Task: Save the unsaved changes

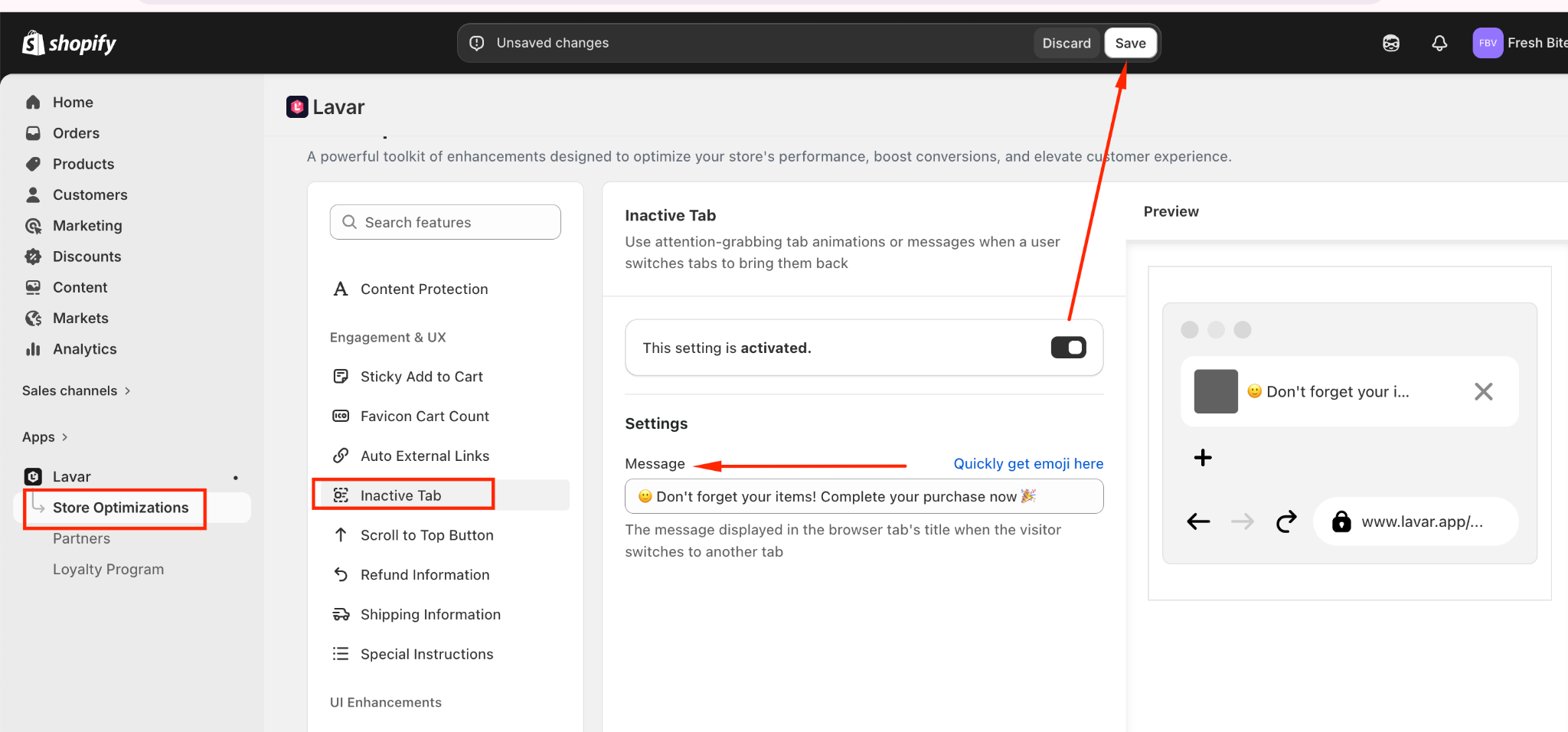Action: [x=1130, y=43]
